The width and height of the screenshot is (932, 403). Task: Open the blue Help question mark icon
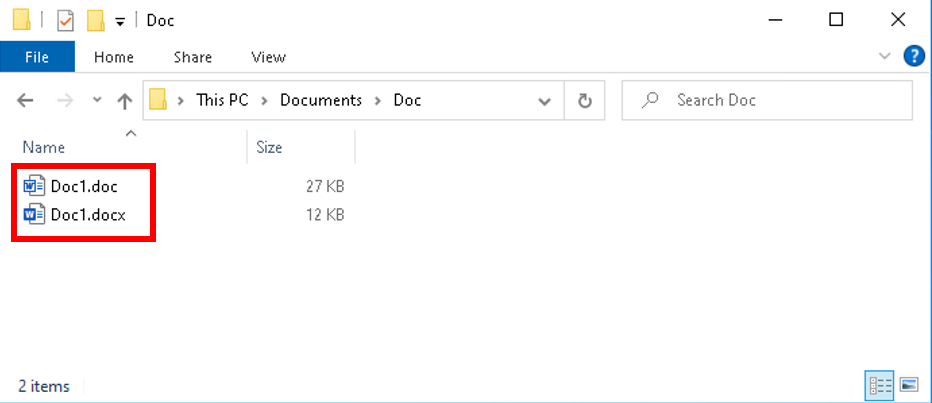[913, 56]
